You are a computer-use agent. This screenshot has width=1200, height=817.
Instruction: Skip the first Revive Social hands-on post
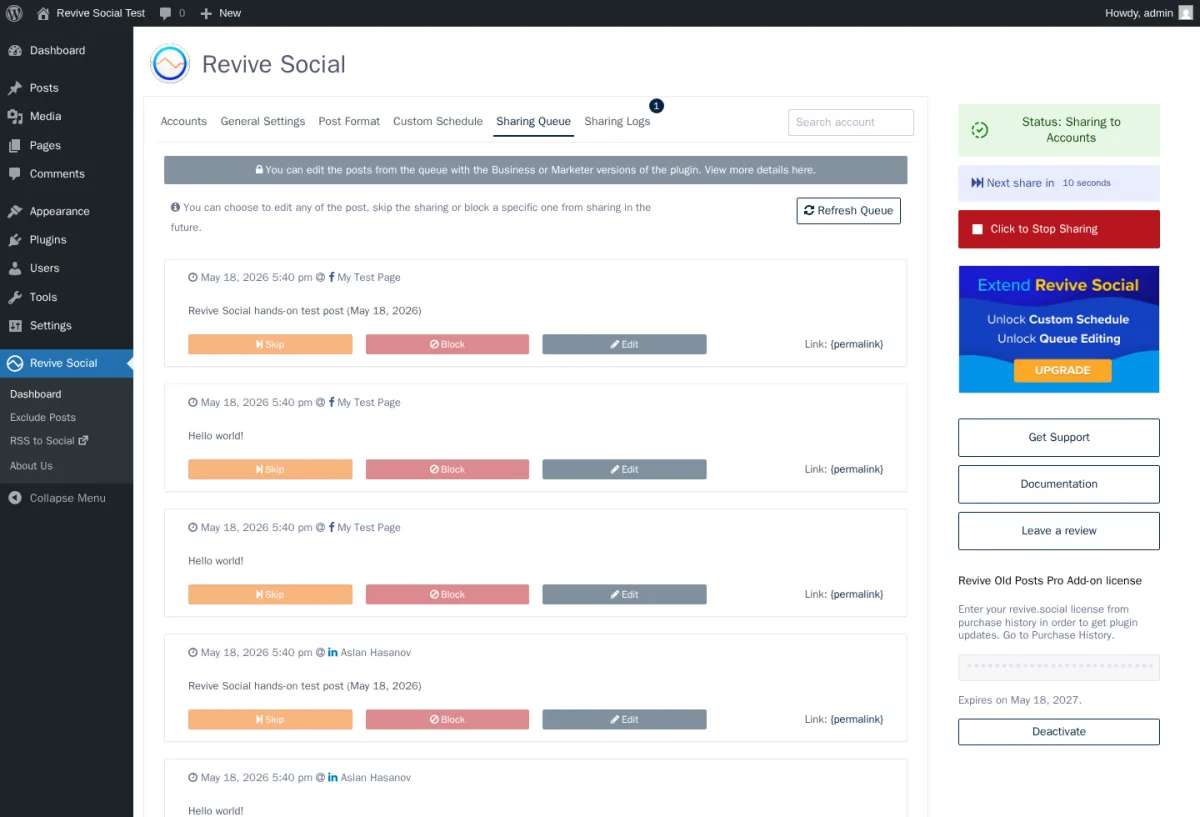click(x=270, y=344)
